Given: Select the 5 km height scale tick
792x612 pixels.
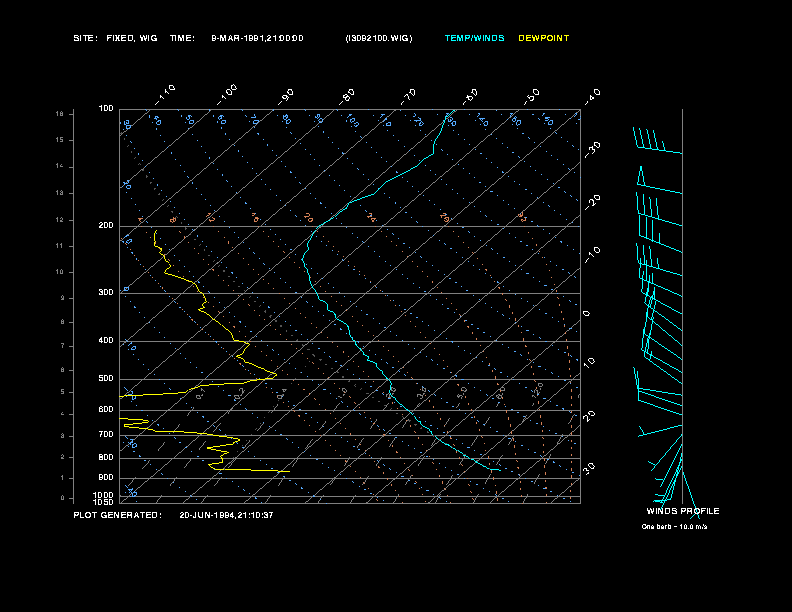Looking at the screenshot, I should (62, 392).
